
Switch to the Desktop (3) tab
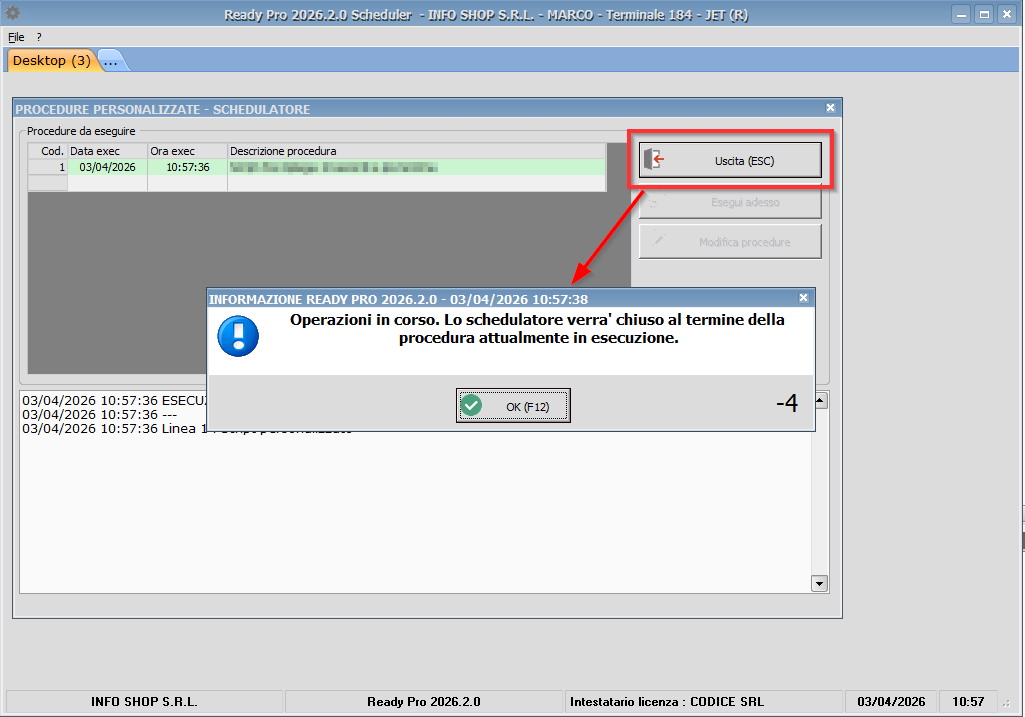(52, 61)
